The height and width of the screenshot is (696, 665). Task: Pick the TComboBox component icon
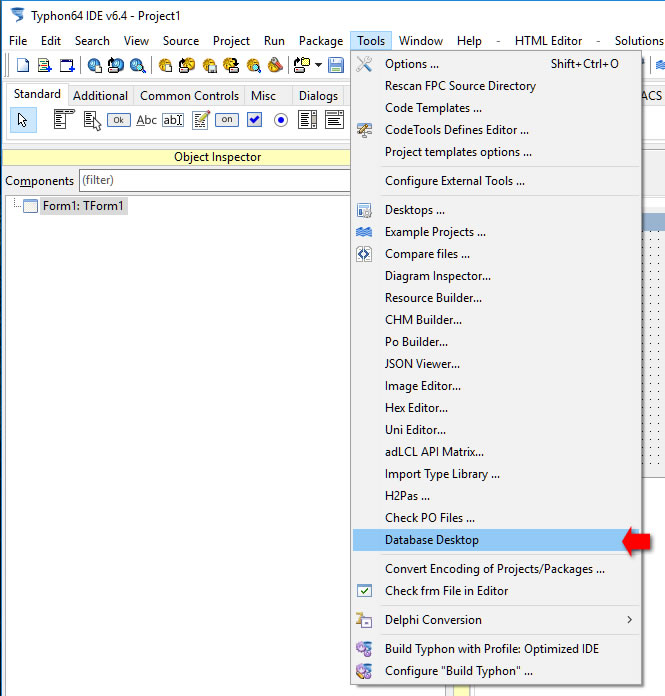pos(334,119)
